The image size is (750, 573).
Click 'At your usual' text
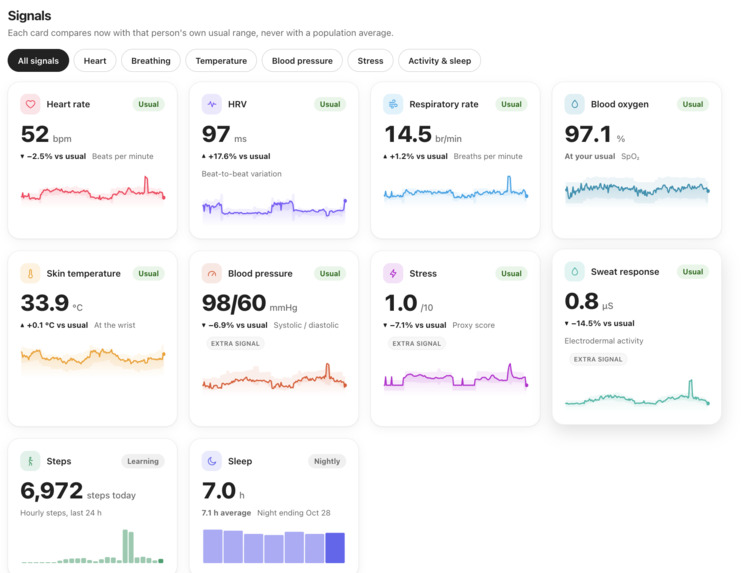click(x=590, y=156)
